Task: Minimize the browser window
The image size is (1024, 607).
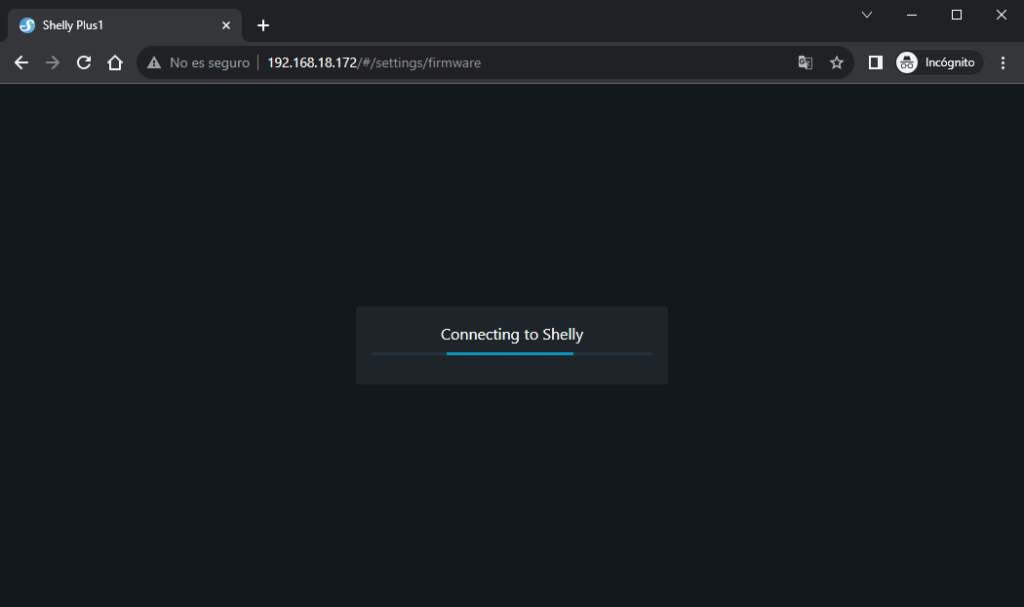Action: pos(912,15)
